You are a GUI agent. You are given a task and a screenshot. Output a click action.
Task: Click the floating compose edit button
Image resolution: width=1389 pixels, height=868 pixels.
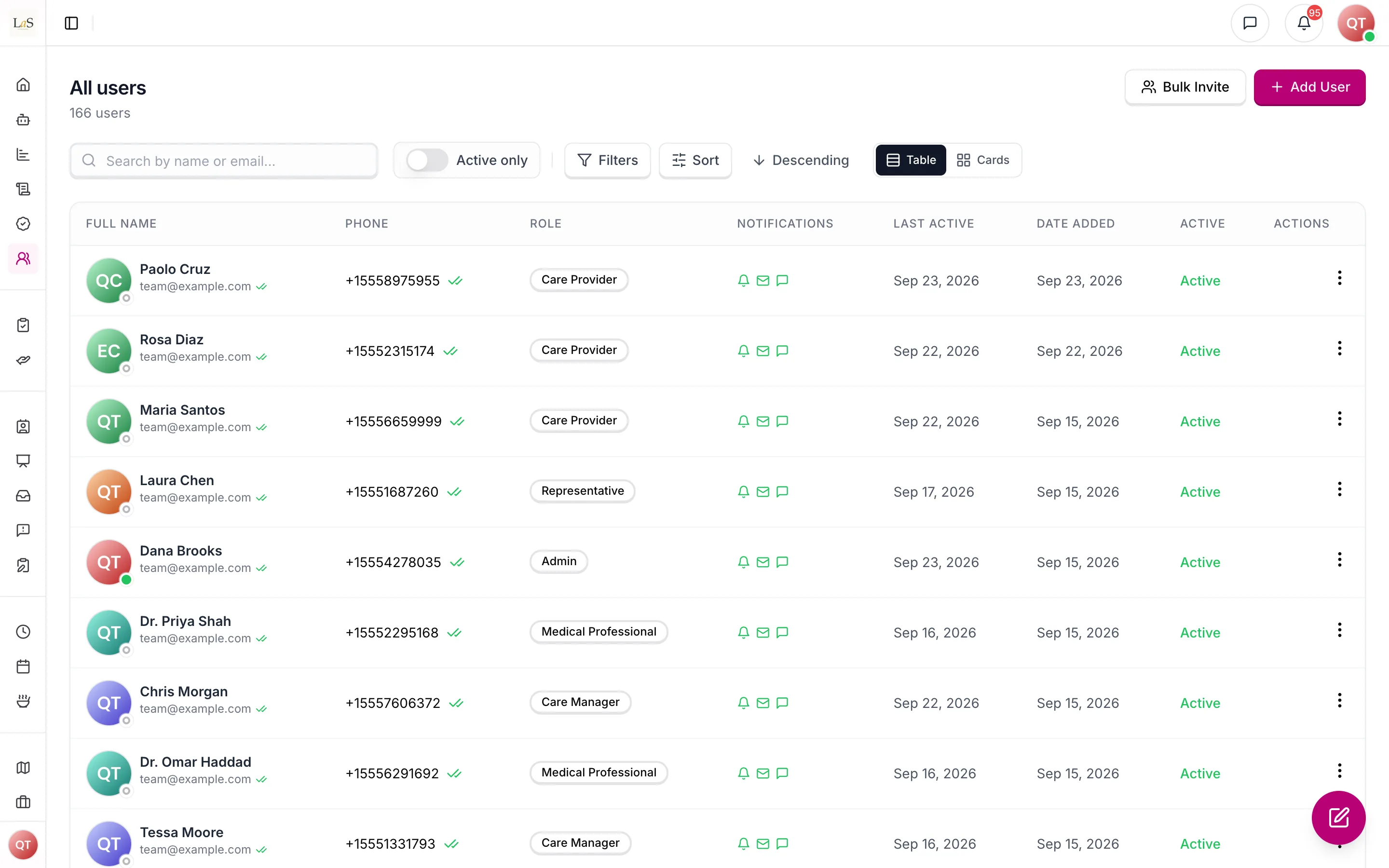point(1338,817)
